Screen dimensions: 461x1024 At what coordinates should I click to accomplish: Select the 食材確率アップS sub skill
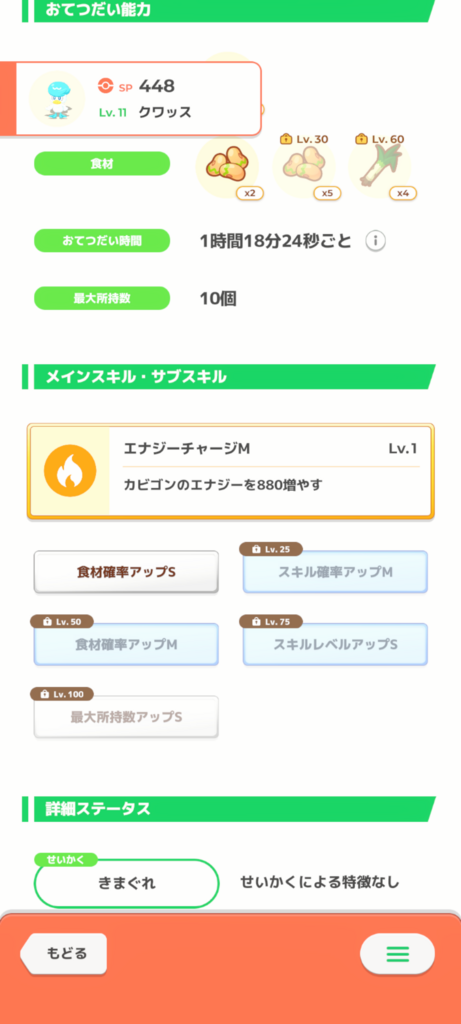pyautogui.click(x=126, y=571)
